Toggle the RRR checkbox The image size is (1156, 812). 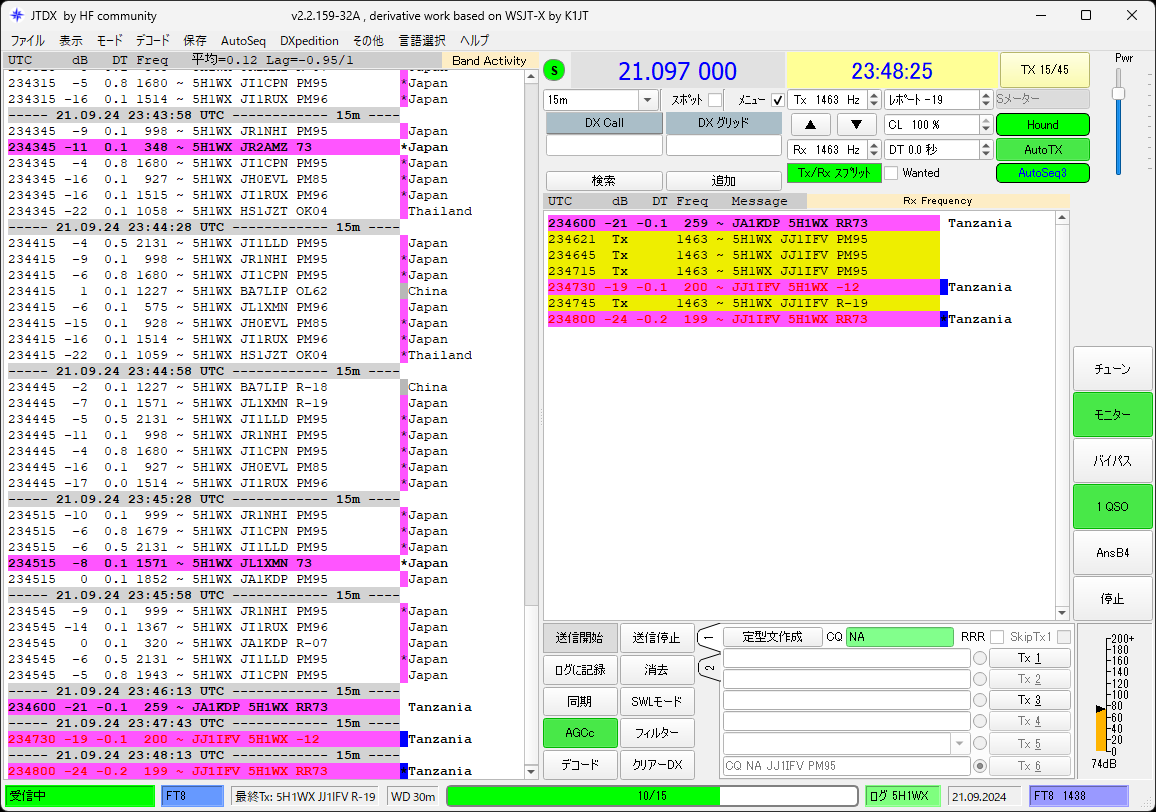(997, 636)
